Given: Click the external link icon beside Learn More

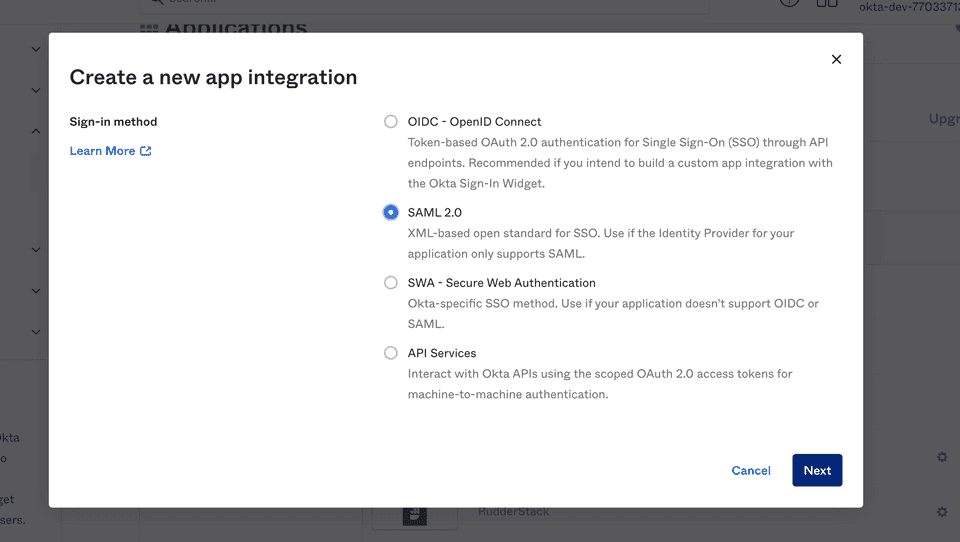Looking at the screenshot, I should [146, 151].
